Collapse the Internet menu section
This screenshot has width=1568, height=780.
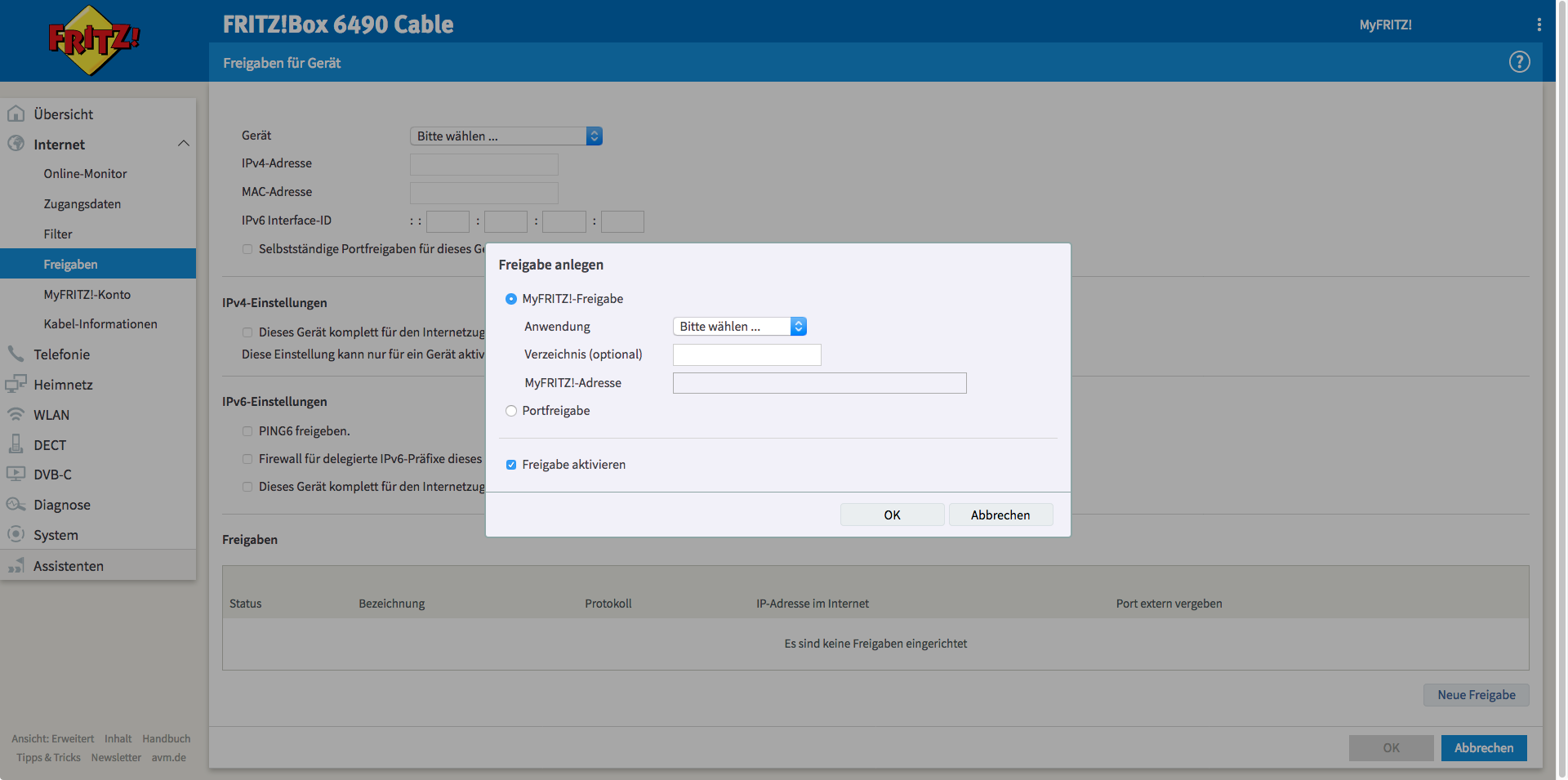click(183, 144)
